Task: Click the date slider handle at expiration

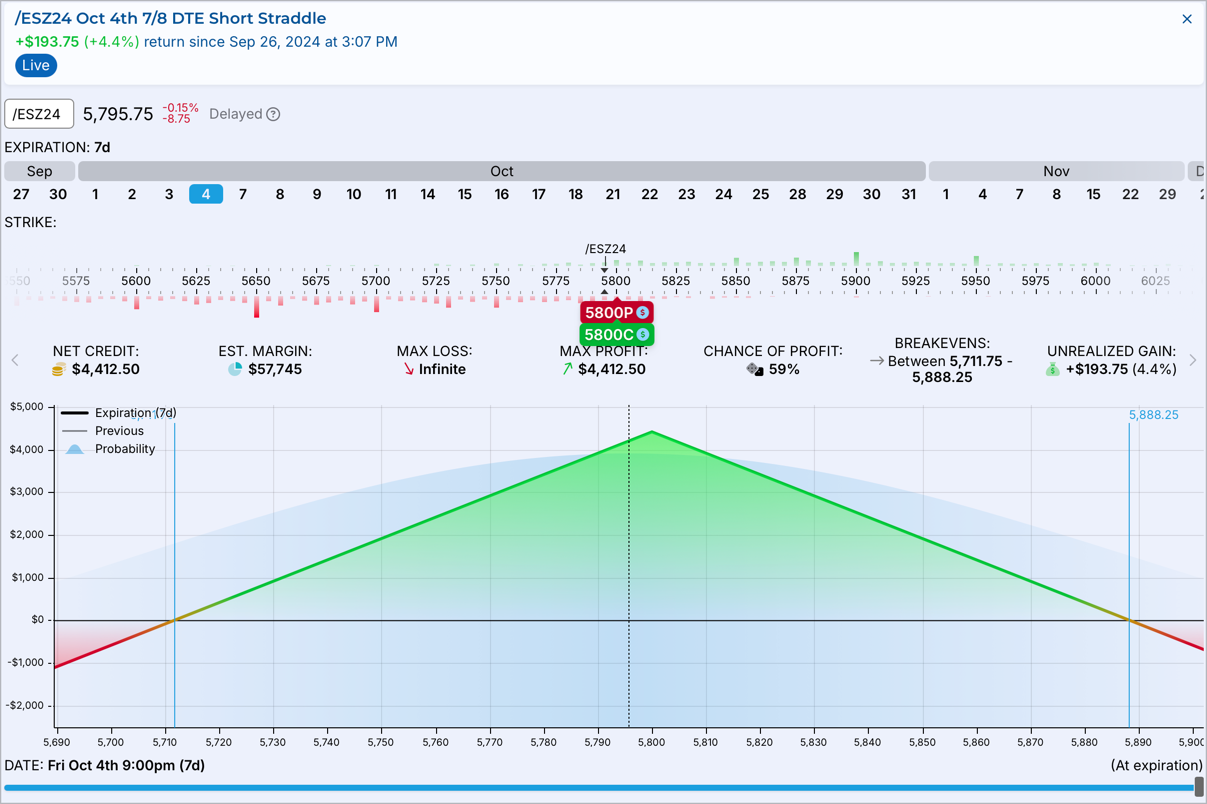Action: coord(1199,788)
